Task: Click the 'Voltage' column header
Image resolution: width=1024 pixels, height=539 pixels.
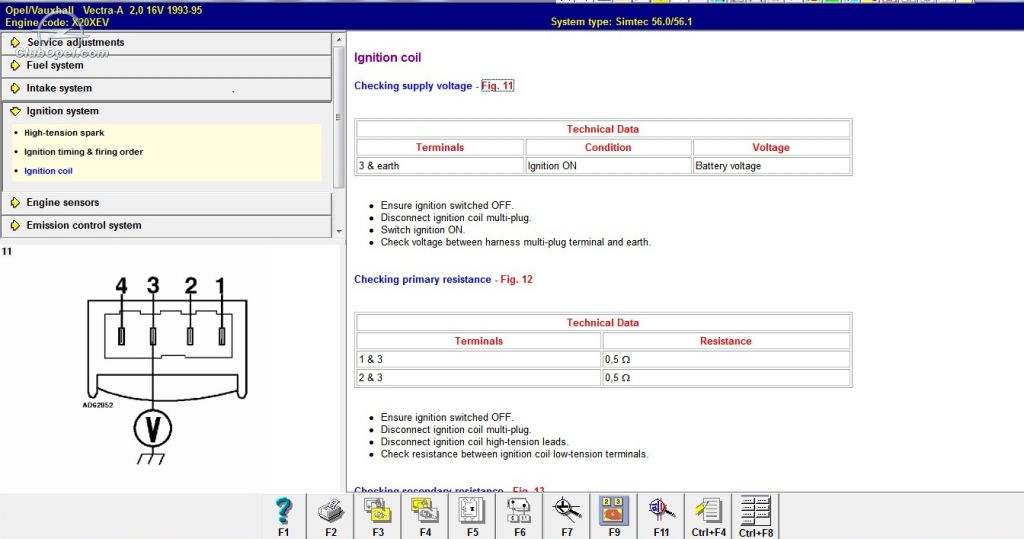Action: [x=771, y=148]
